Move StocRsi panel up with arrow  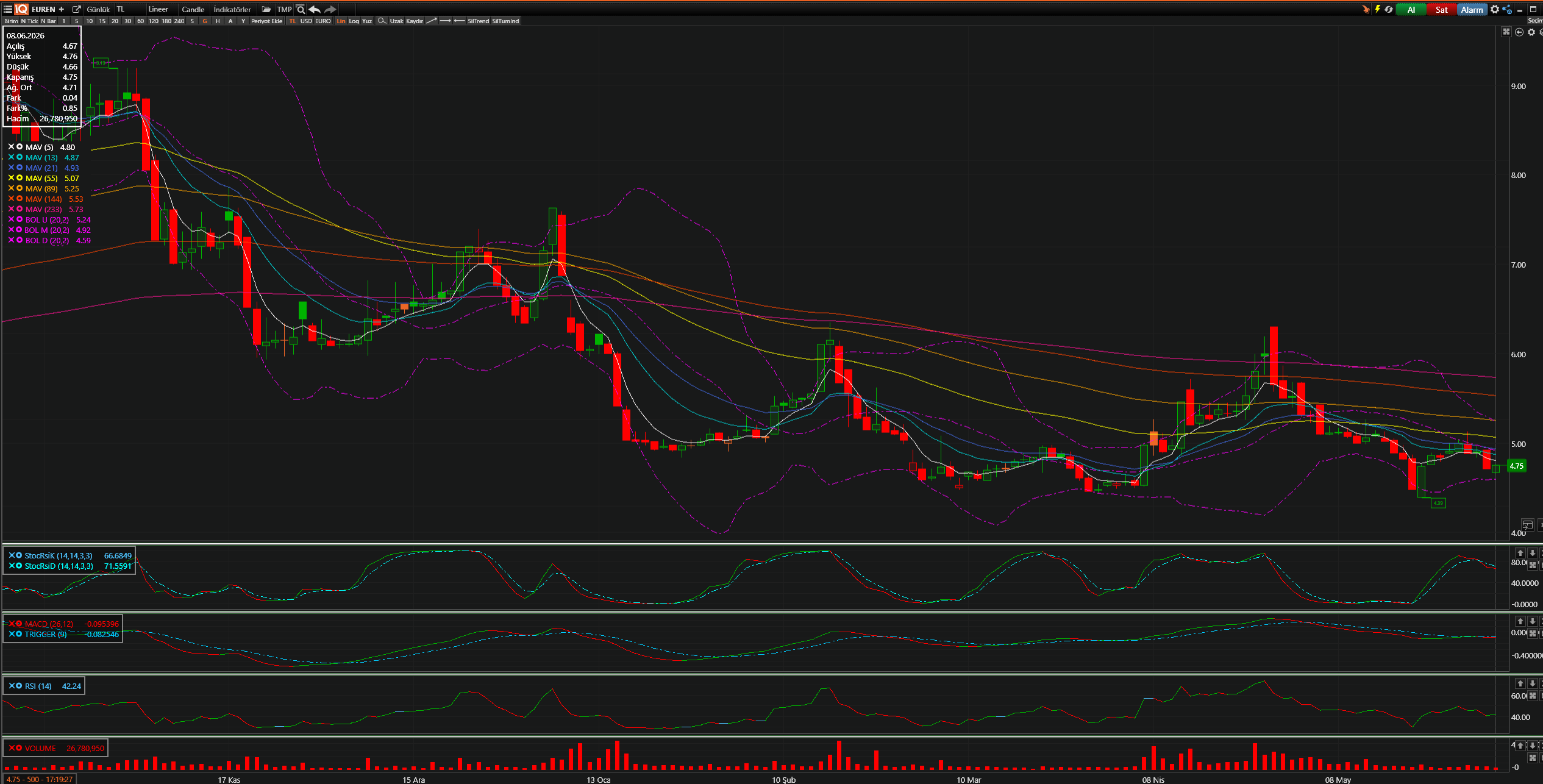coord(1520,553)
